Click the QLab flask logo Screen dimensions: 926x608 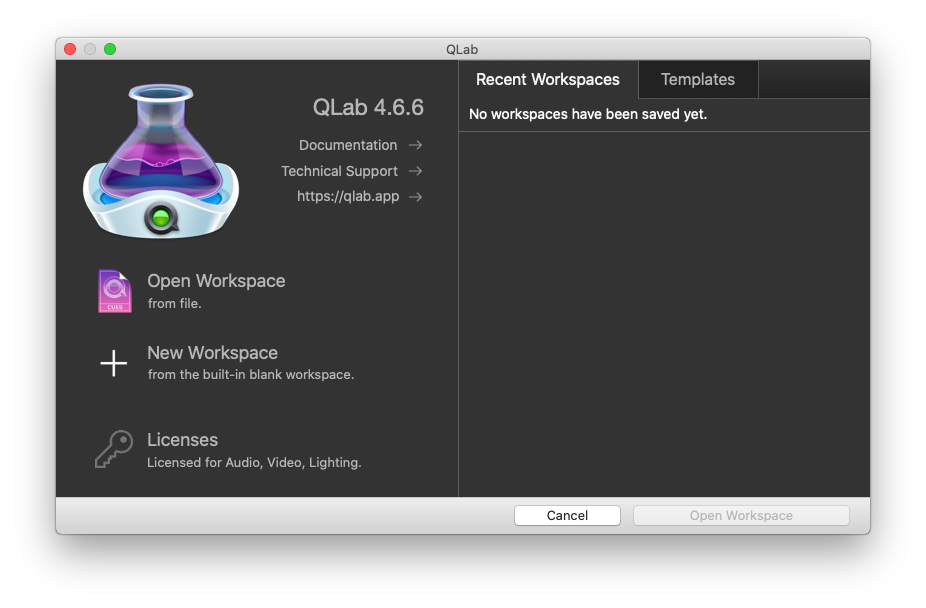(161, 161)
